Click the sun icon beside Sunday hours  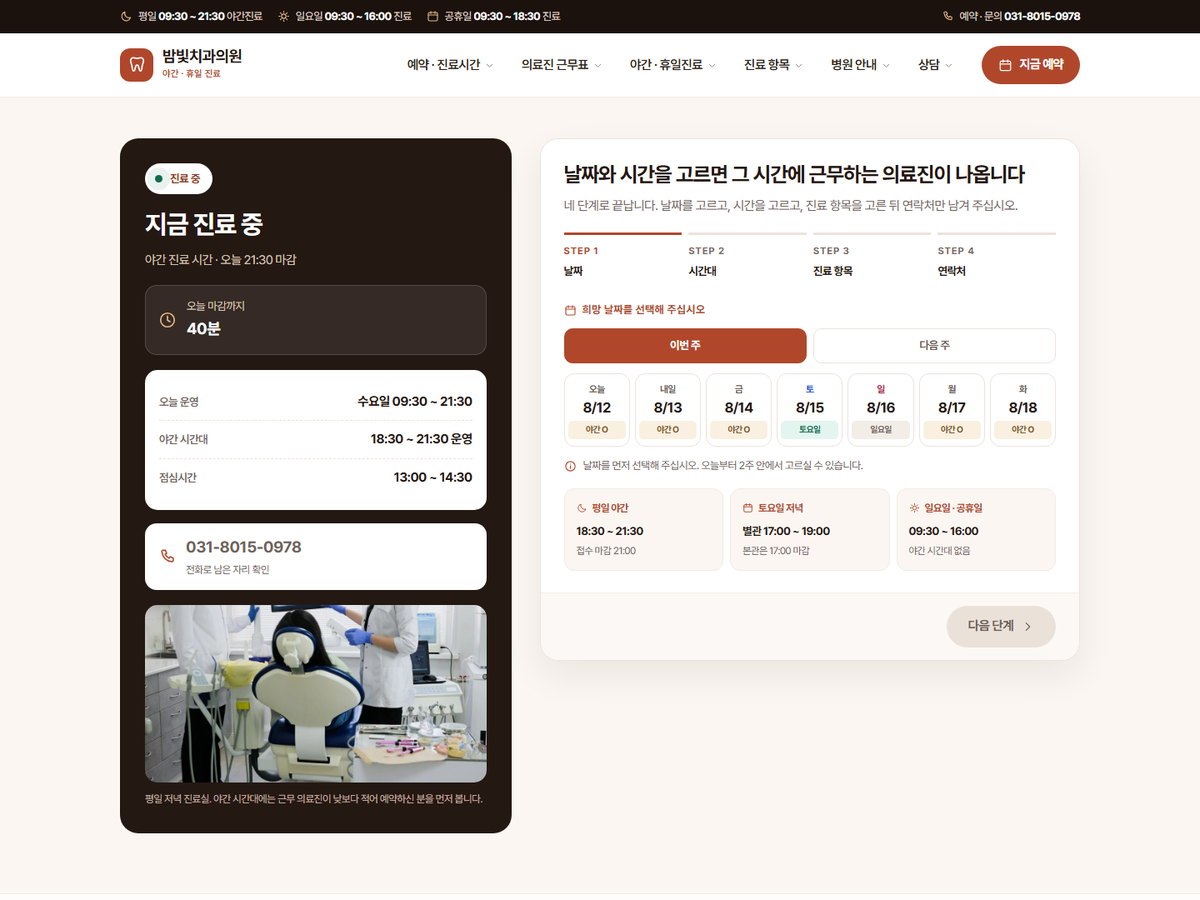(x=284, y=16)
